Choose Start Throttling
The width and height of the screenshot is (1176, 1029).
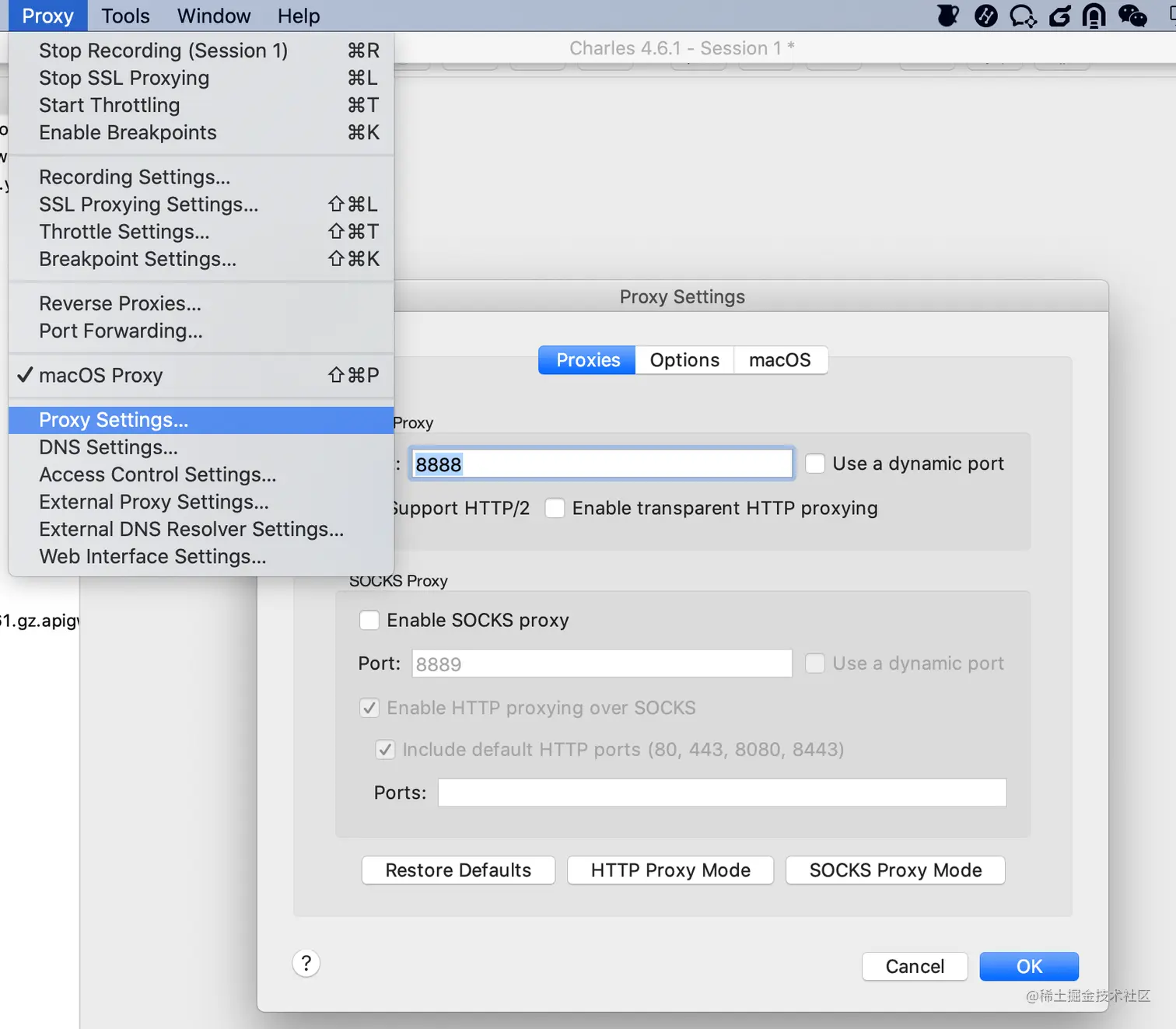[x=201, y=105]
